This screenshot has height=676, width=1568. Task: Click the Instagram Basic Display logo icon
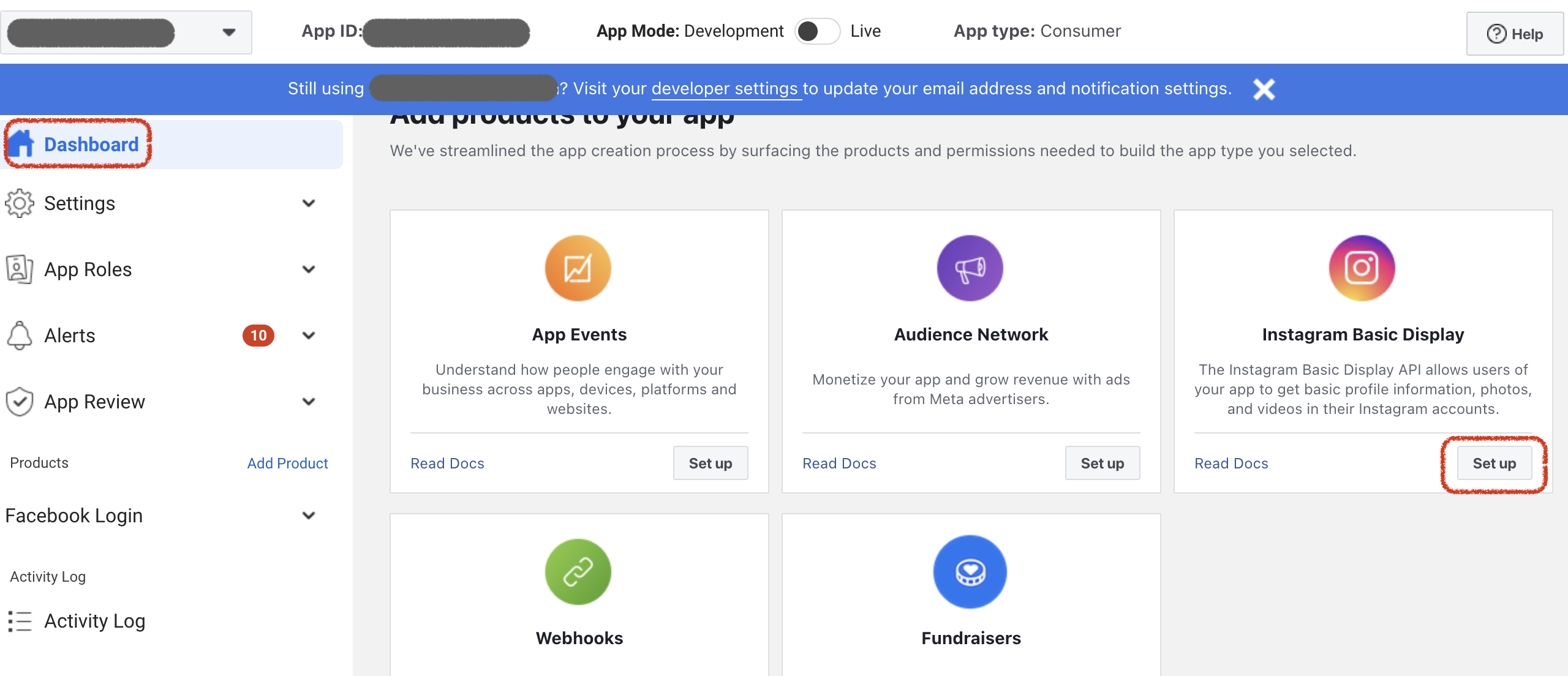(1362, 268)
